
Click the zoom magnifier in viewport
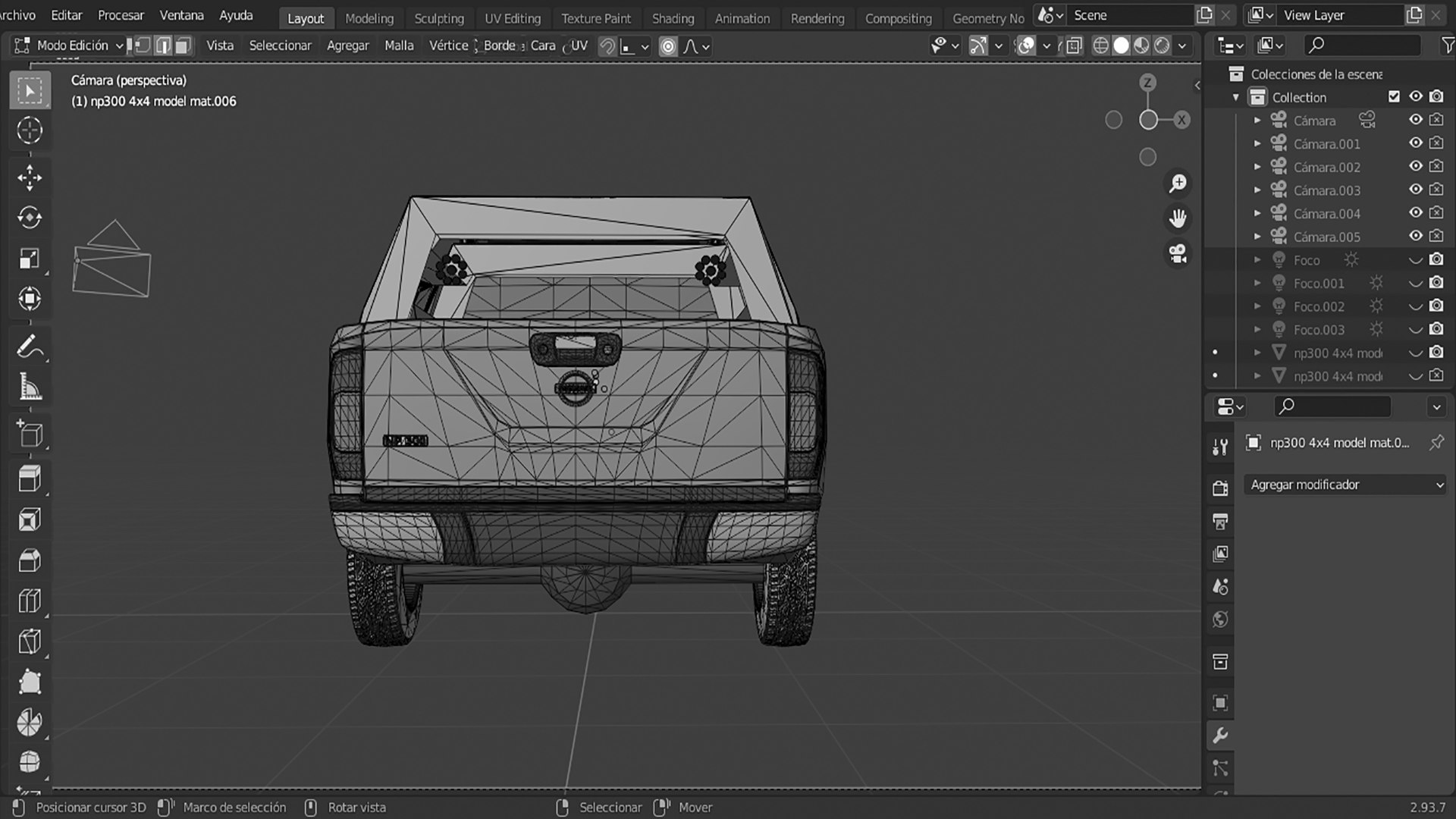(1178, 184)
